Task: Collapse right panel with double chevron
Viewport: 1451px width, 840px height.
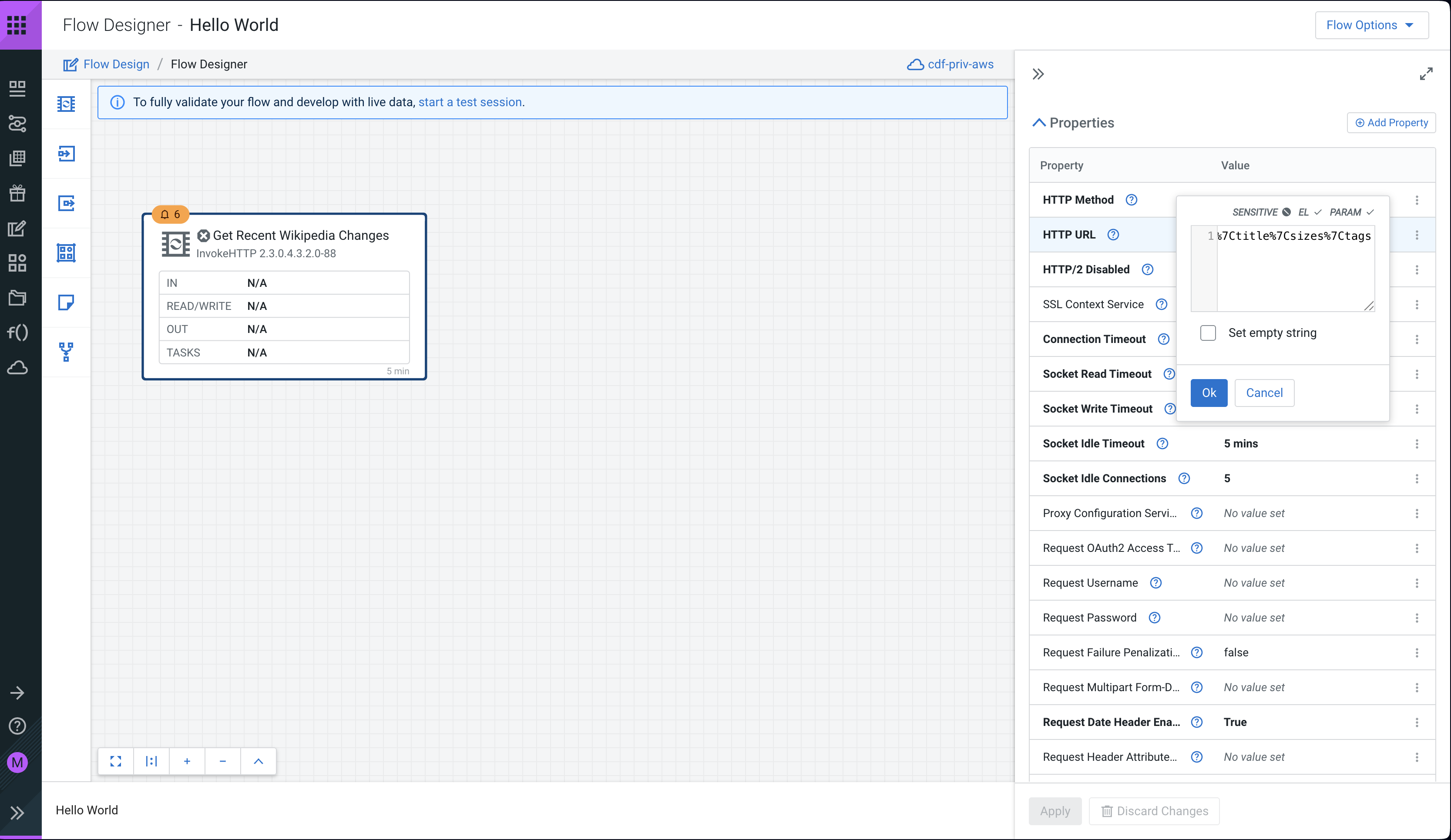Action: pos(1038,74)
